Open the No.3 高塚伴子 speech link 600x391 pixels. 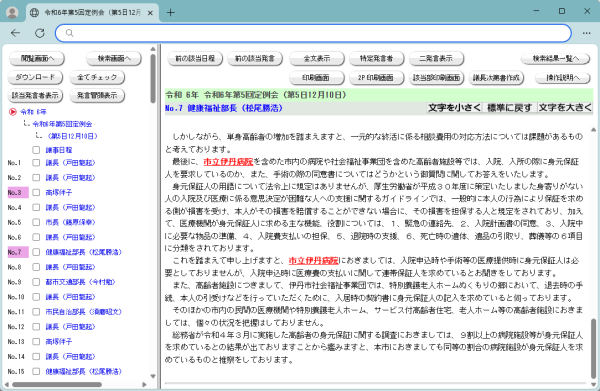point(59,192)
